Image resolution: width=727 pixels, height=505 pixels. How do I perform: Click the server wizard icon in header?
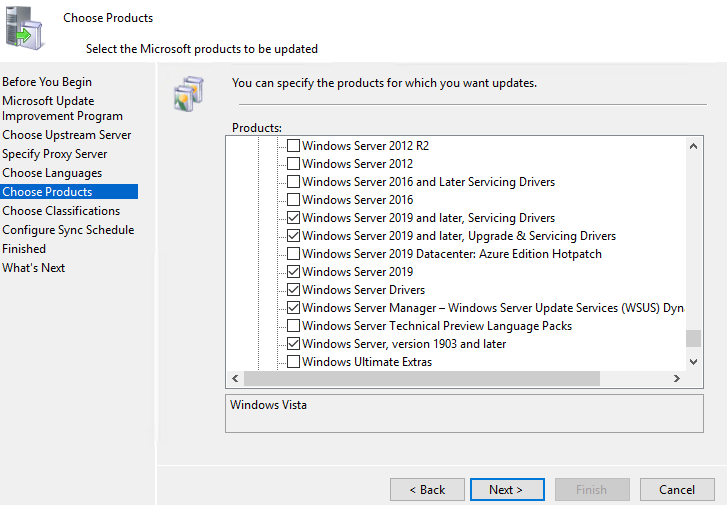[x=25, y=28]
